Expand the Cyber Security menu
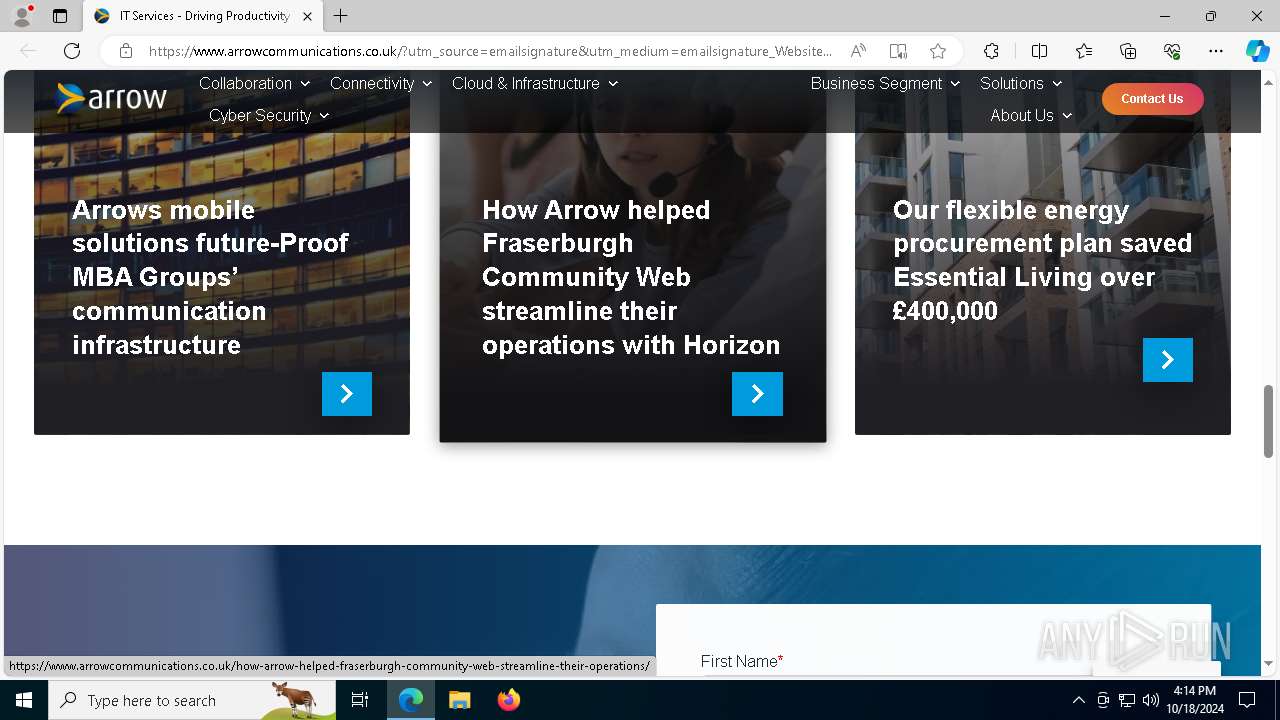This screenshot has width=1280, height=720. tap(269, 115)
